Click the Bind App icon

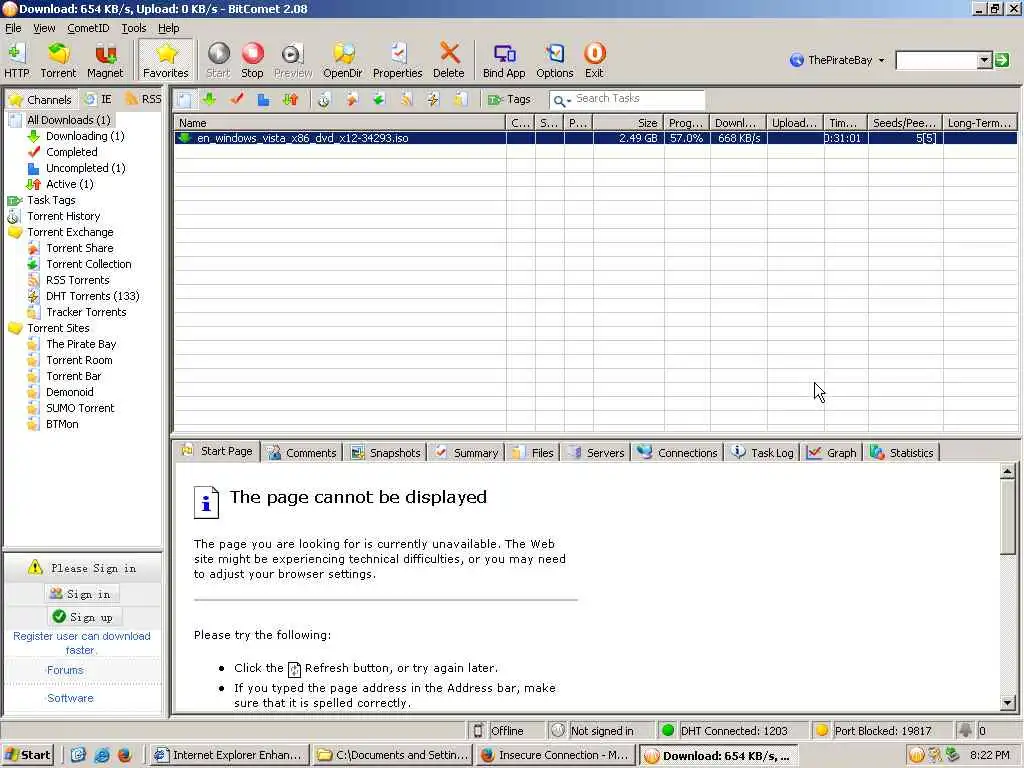(504, 60)
